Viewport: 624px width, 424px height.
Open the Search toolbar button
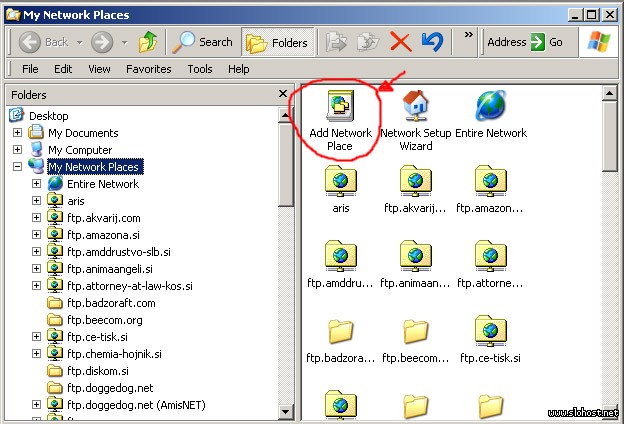[x=203, y=42]
